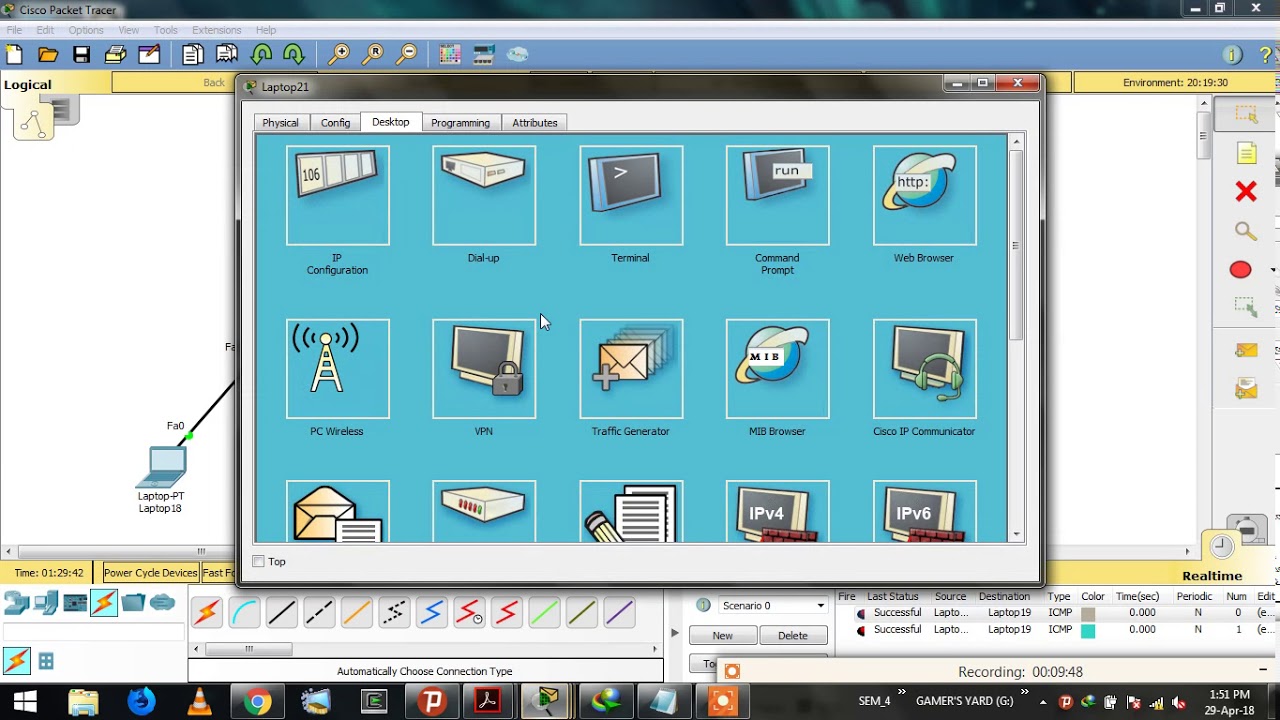Open the drawing palette toolbar icon

coord(450,54)
